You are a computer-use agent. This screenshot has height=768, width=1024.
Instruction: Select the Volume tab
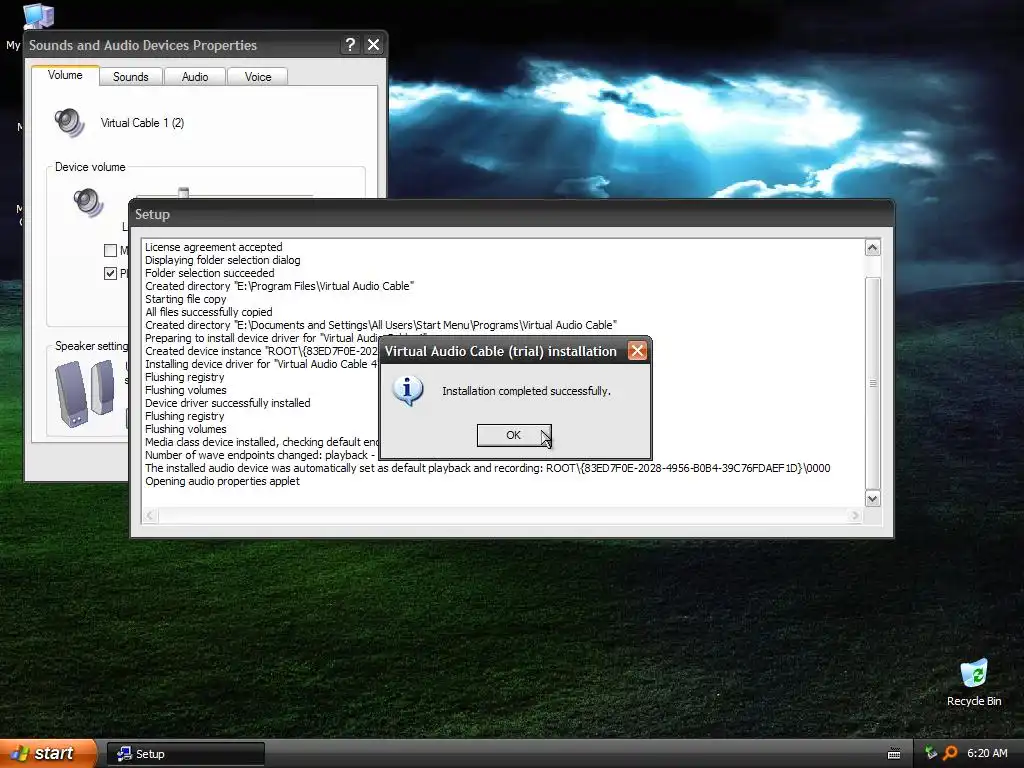pyautogui.click(x=65, y=75)
